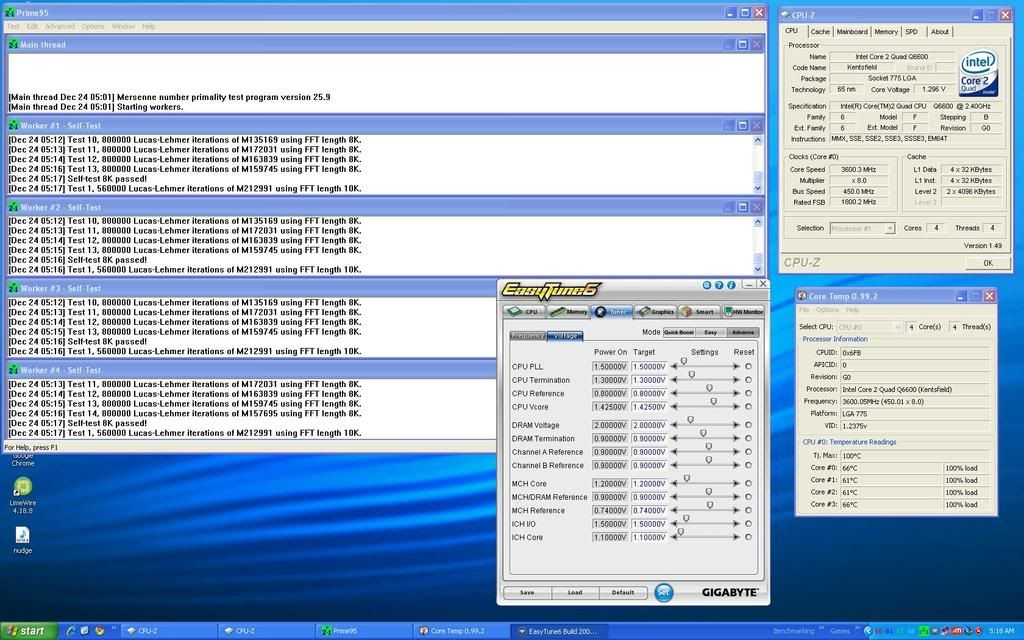The width and height of the screenshot is (1024, 640).
Task: Click the help question-mark icon in EasyTune6
Action: point(719,285)
